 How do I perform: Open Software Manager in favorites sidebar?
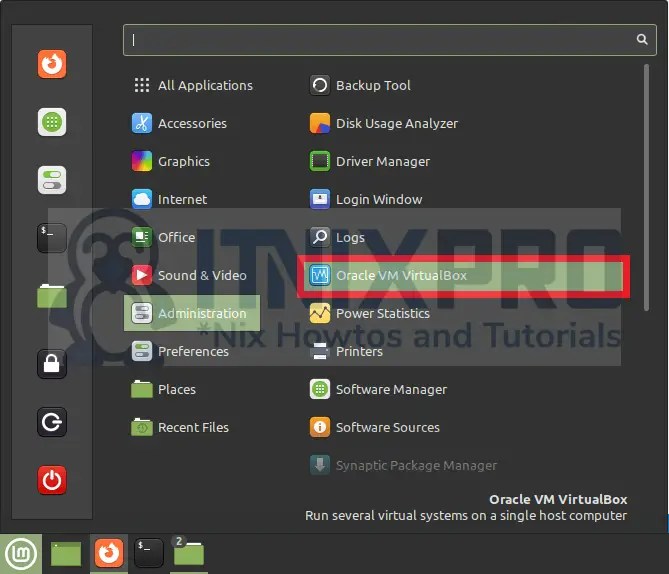tap(52, 122)
